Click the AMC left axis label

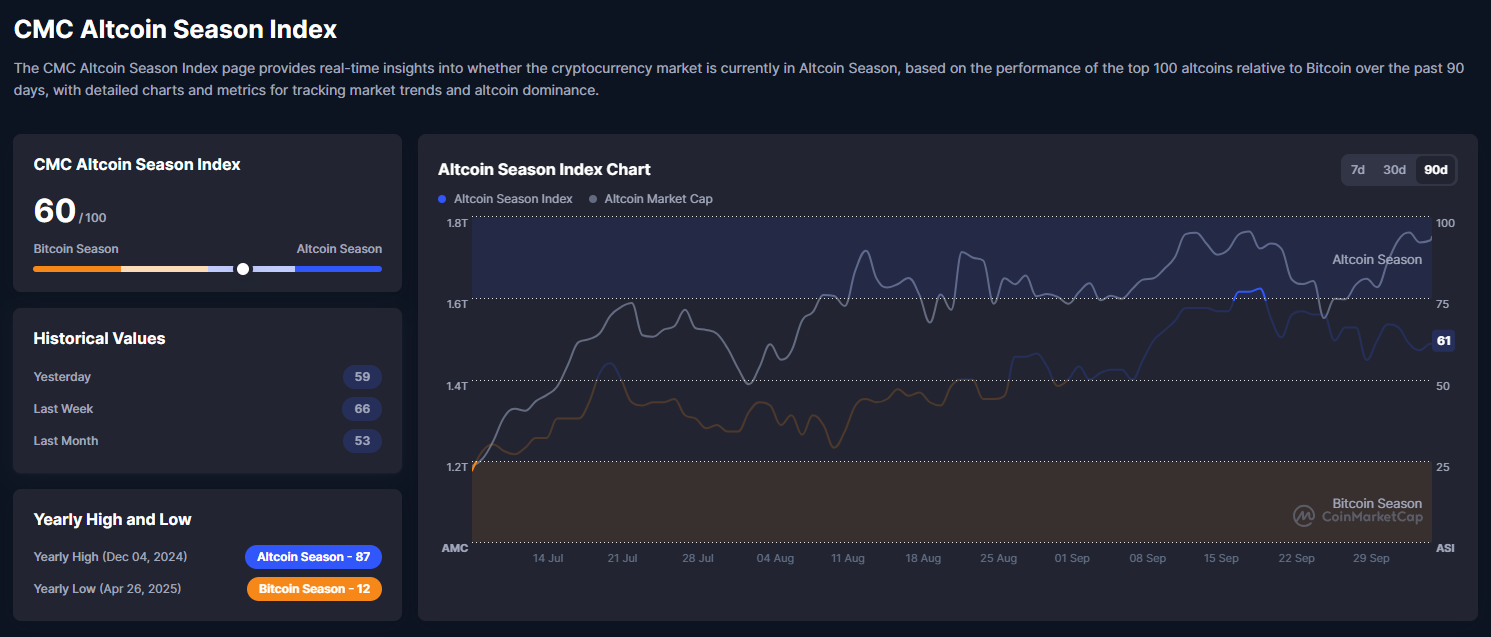[x=455, y=549]
